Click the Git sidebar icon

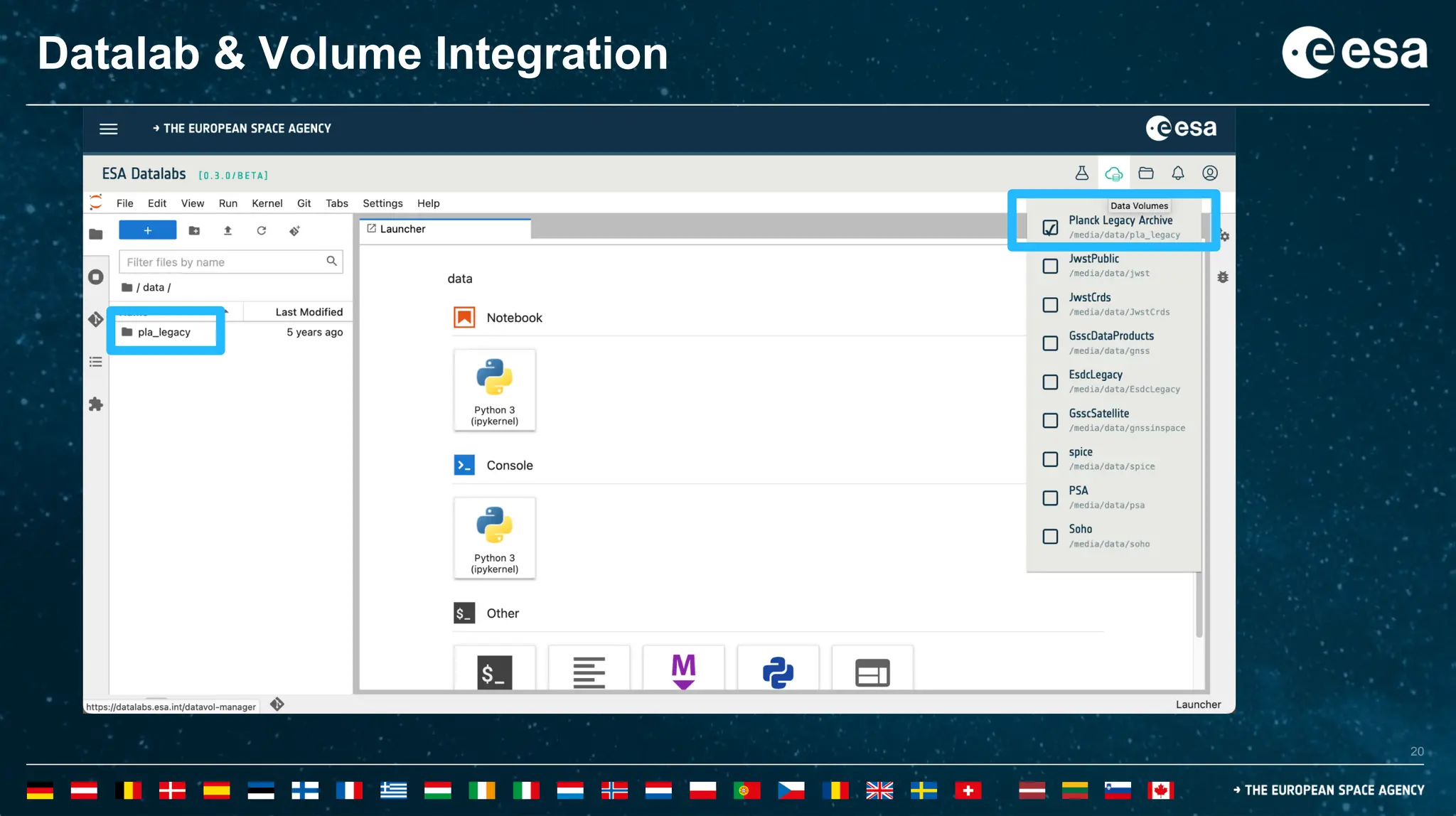click(96, 320)
